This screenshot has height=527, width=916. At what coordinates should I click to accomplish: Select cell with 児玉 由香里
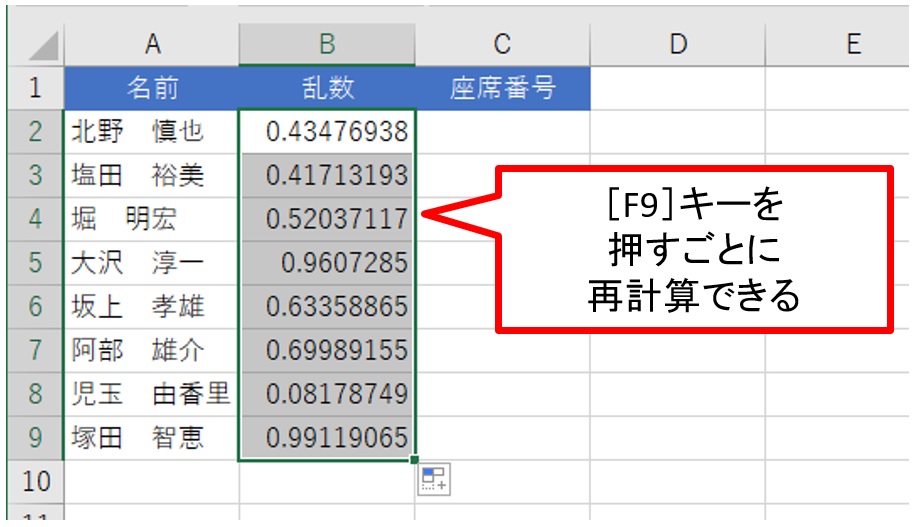point(152,394)
